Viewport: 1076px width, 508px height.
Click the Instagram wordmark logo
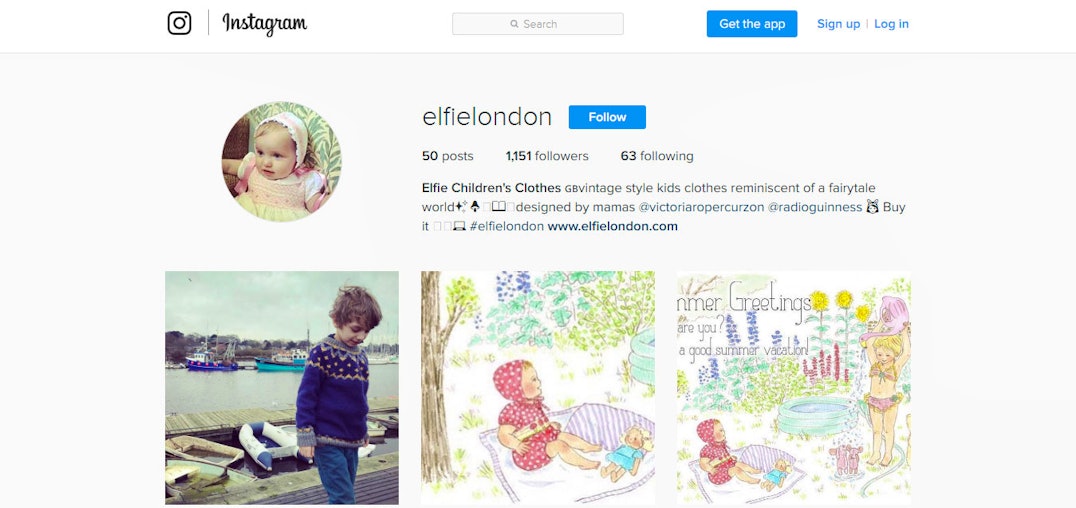(x=264, y=24)
